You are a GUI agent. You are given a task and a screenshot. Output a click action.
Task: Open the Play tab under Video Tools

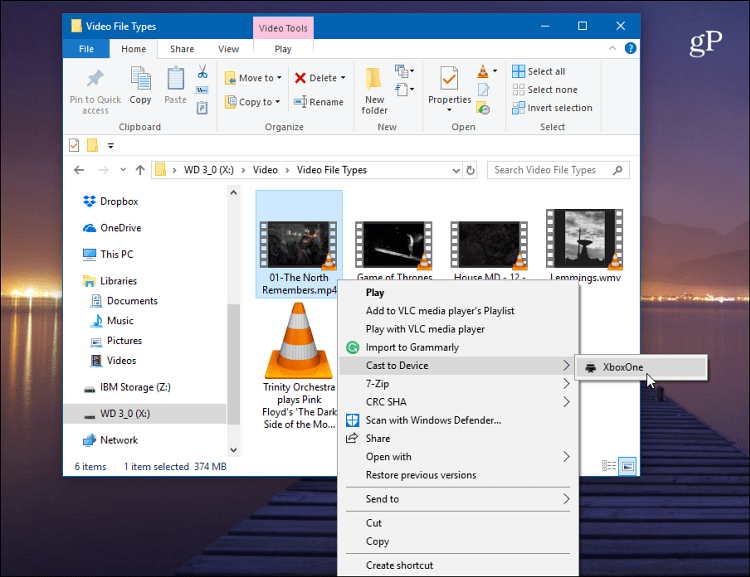[x=283, y=49]
